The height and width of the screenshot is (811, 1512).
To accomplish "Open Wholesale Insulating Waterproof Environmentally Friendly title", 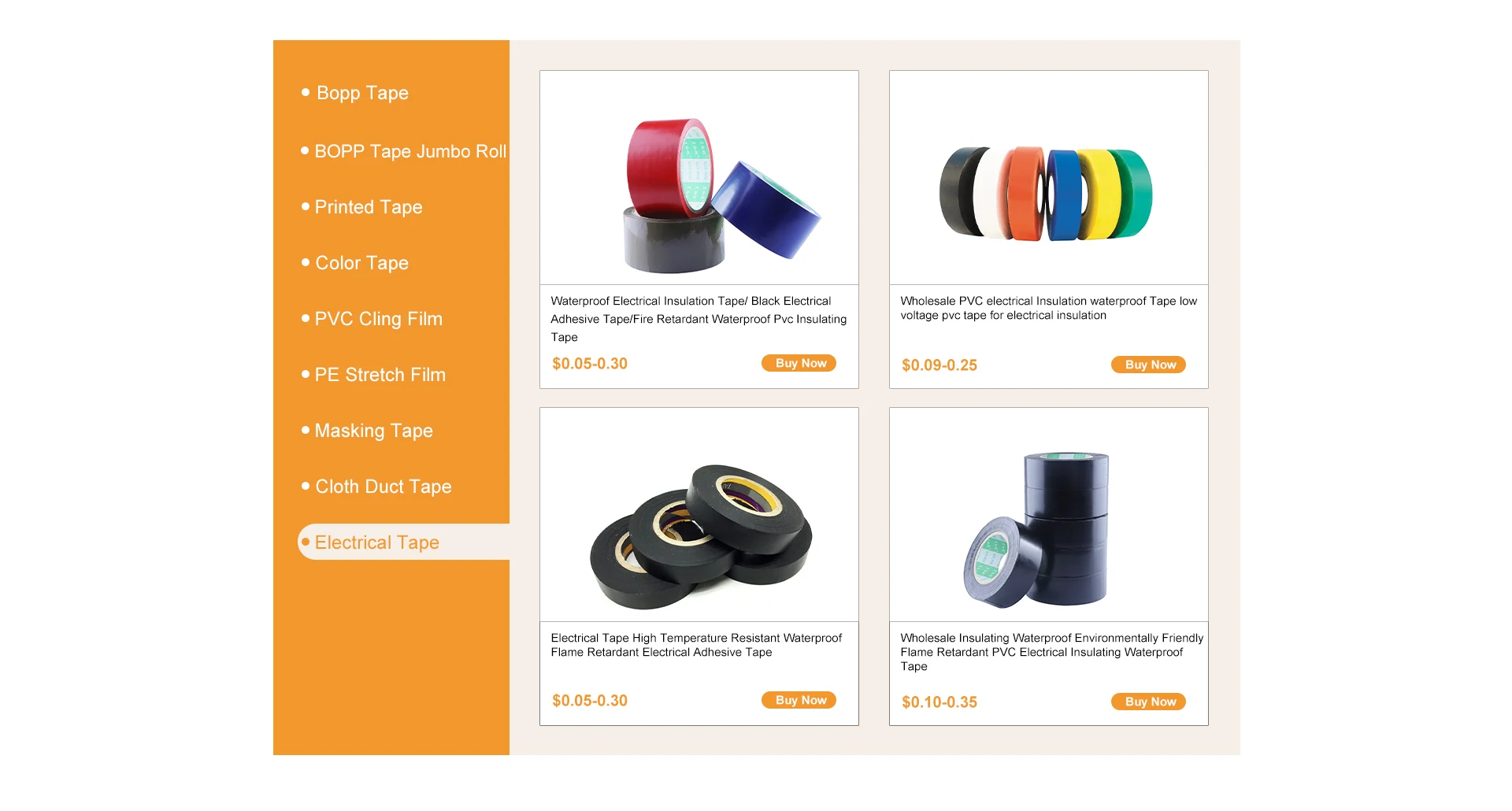I will (x=1052, y=652).
